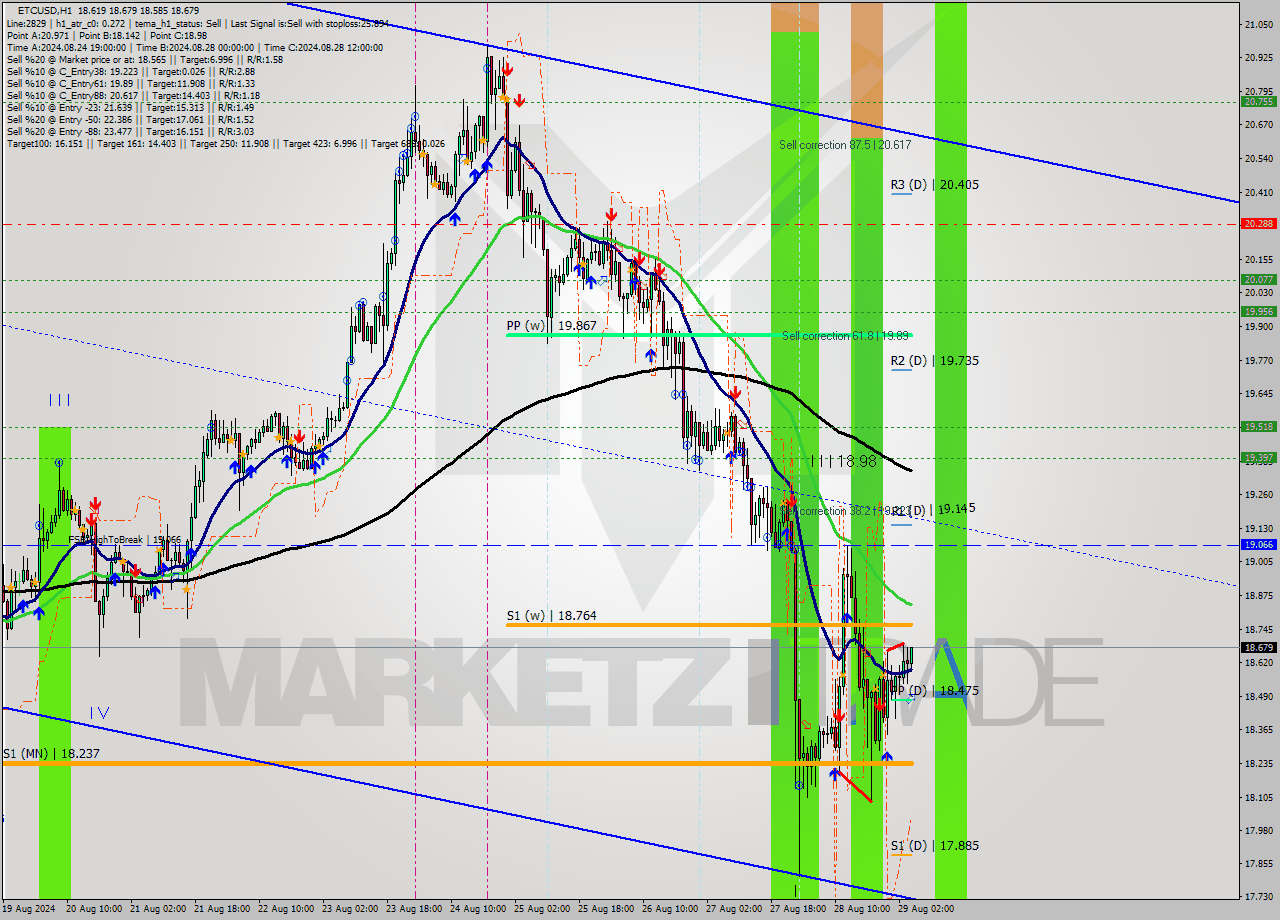Image resolution: width=1280 pixels, height=920 pixels.
Task: Click the 'R3 (D) | 20.405' pivot label
Action: [x=935, y=185]
